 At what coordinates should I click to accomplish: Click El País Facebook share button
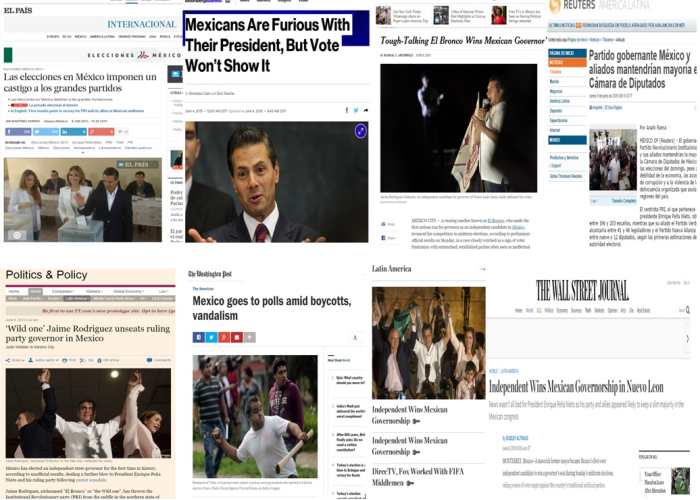(18, 132)
